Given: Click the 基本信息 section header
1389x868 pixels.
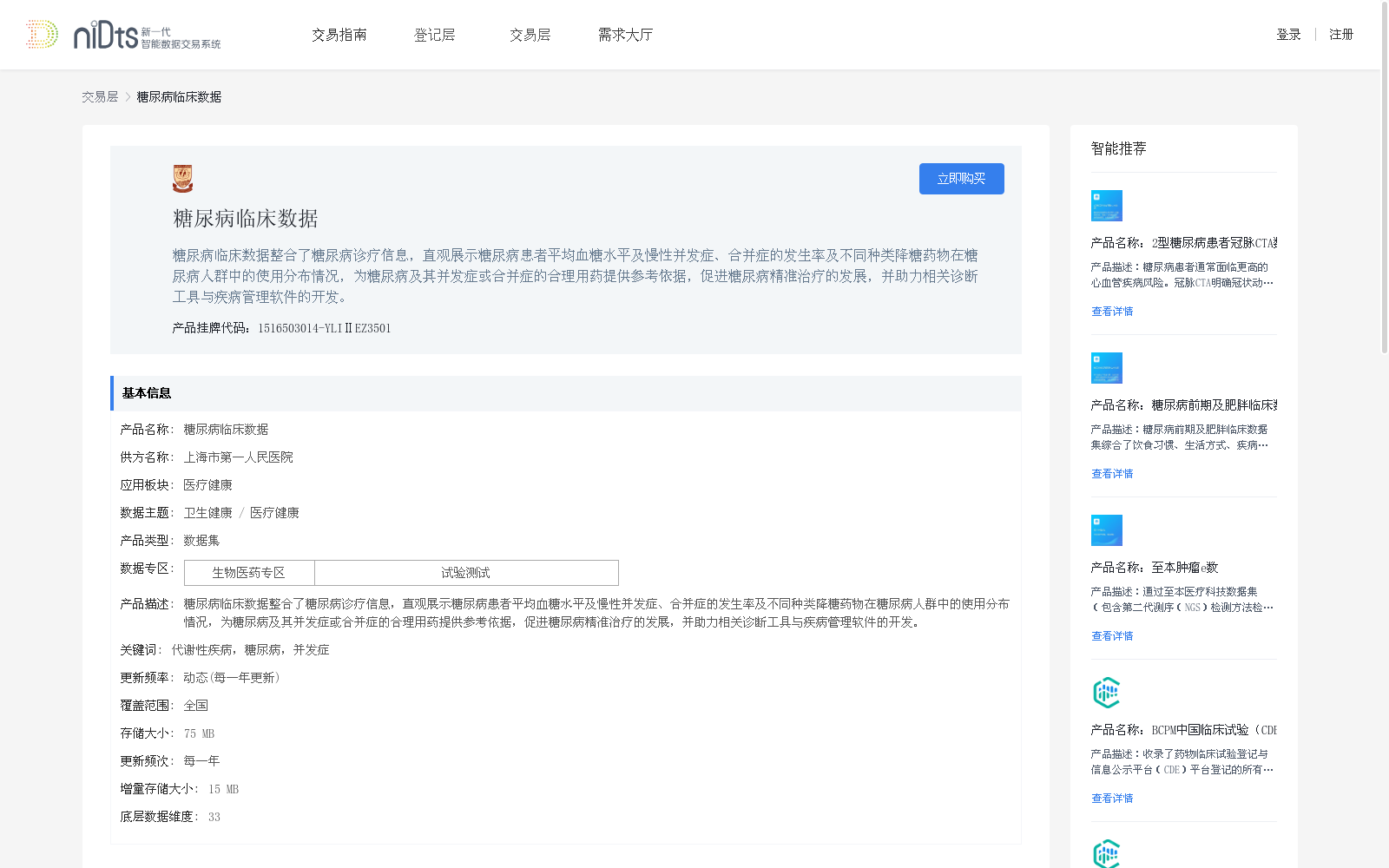Looking at the screenshot, I should click(566, 393).
